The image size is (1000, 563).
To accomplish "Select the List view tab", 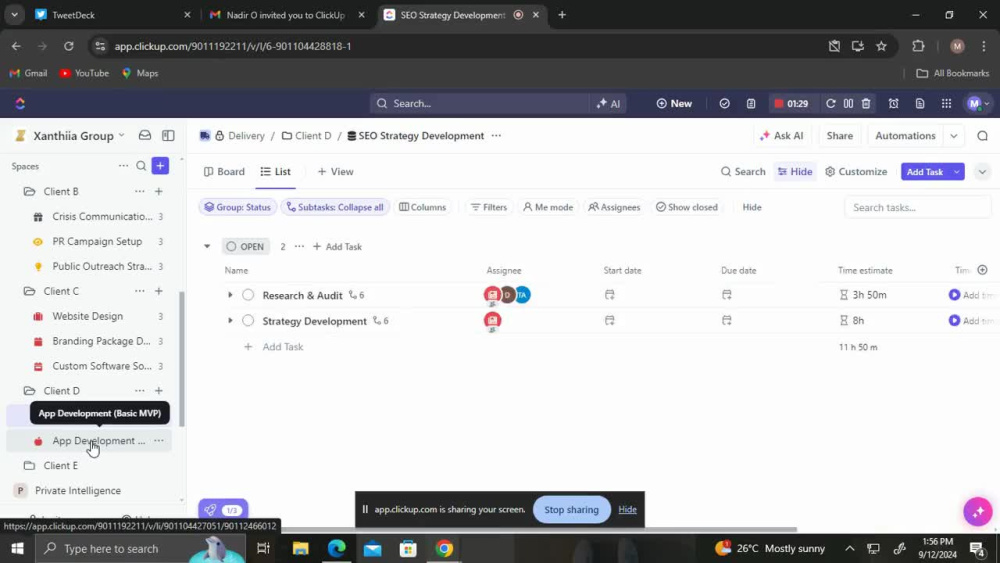I will [276, 172].
